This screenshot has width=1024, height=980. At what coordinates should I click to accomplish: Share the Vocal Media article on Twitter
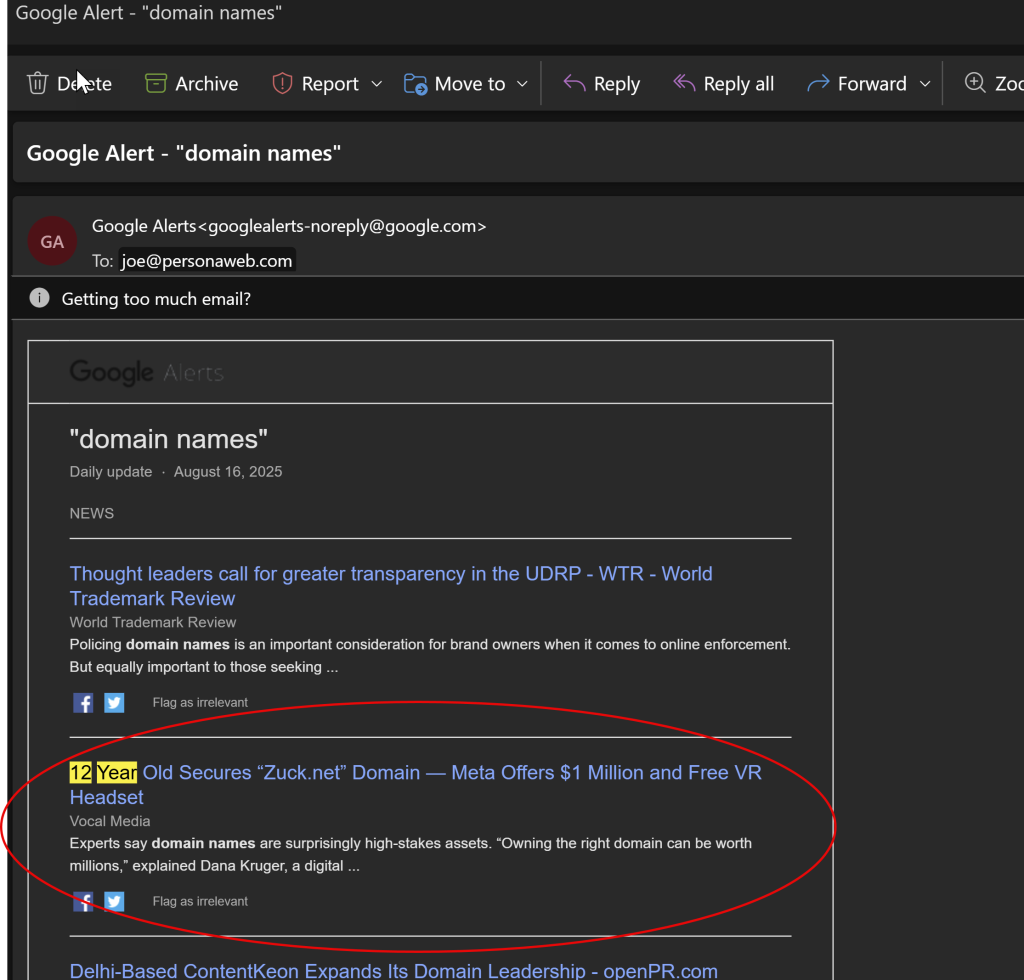tap(114, 901)
